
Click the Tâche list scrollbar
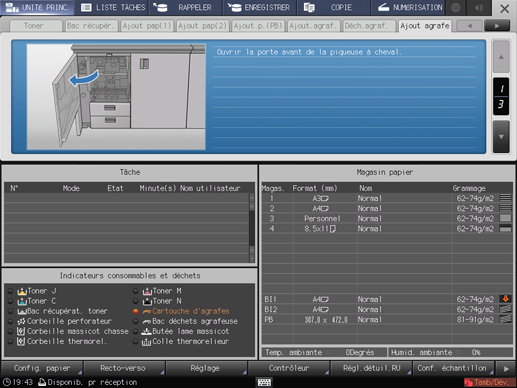coord(252,228)
